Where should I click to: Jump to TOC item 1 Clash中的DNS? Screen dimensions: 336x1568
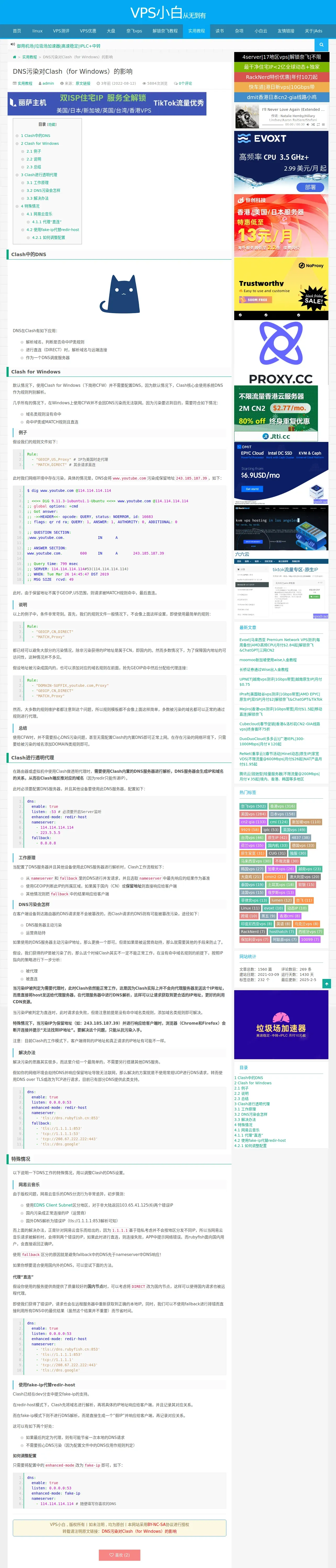click(35, 136)
